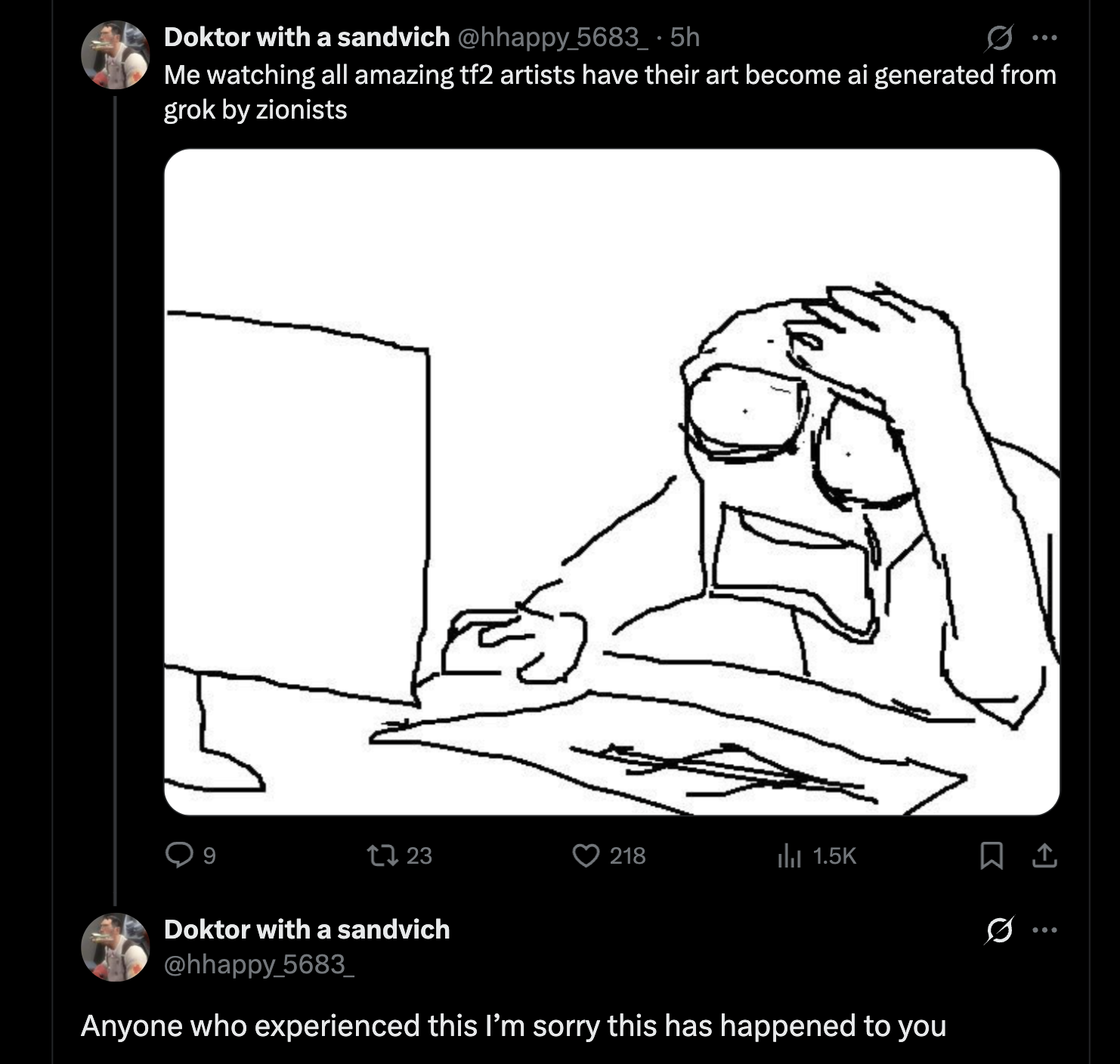The image size is (1120, 1064).
Task: Open the top tweet's profile avatar
Action: click(116, 55)
